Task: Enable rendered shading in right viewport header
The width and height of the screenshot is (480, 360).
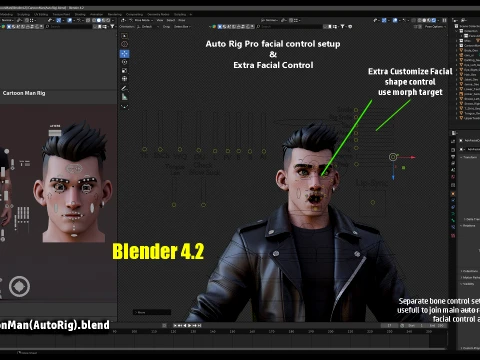Action: [434, 20]
